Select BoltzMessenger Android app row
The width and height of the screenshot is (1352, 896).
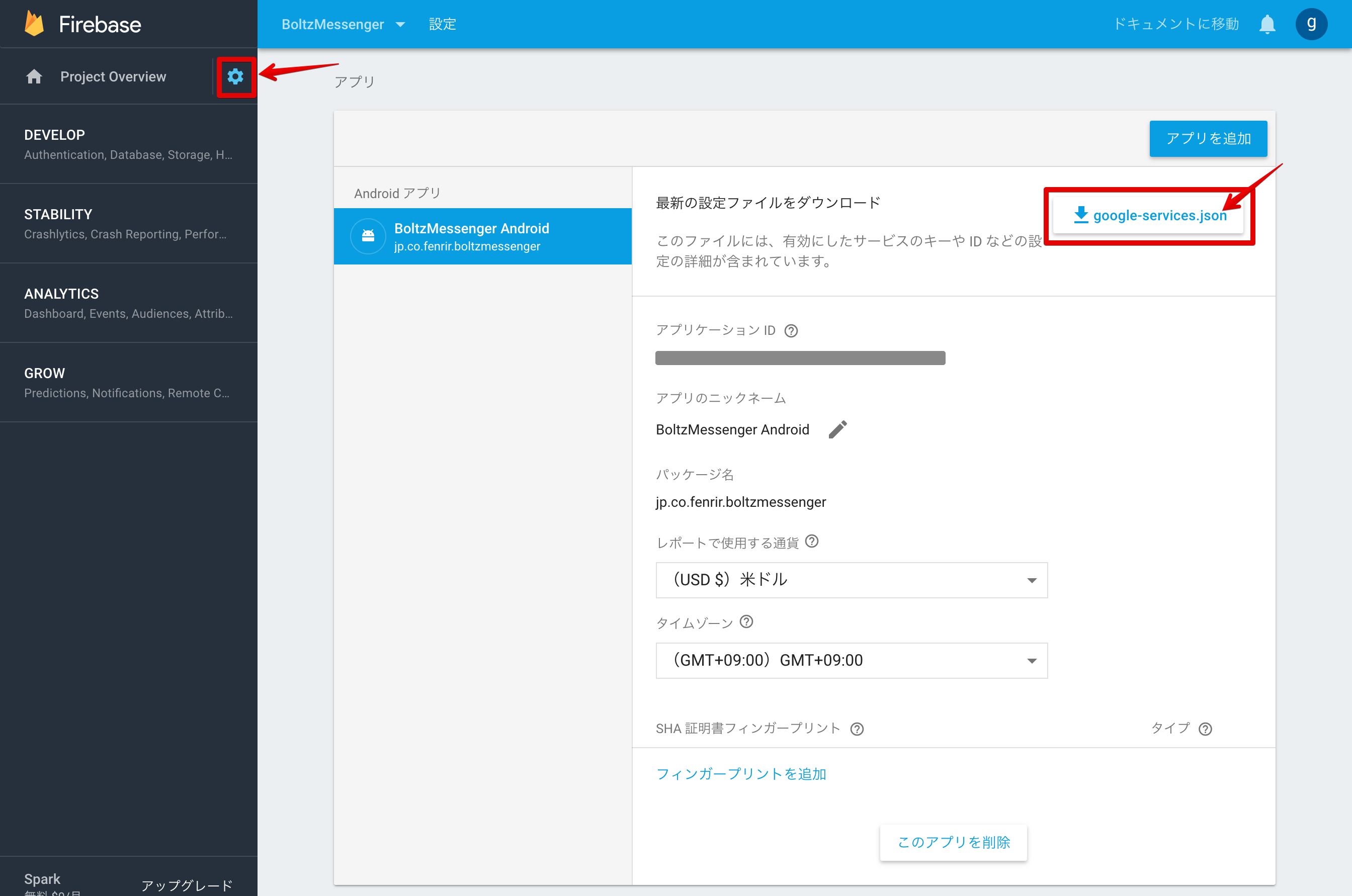pyautogui.click(x=482, y=236)
